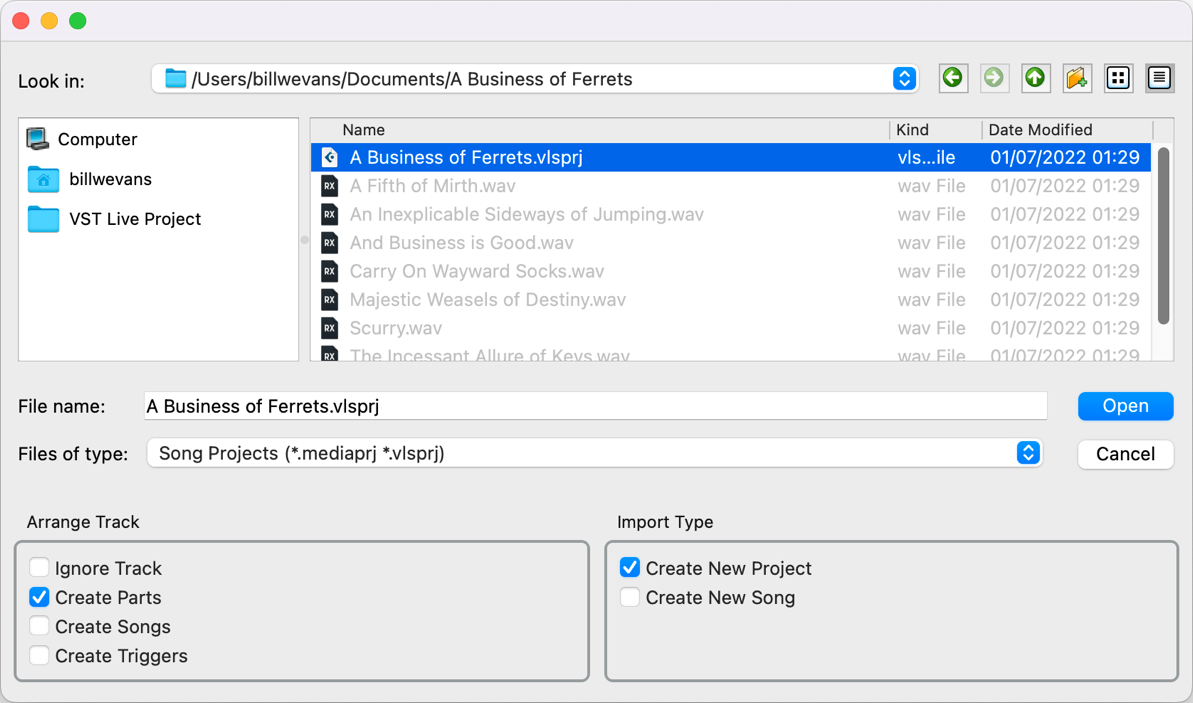The image size is (1193, 703).
Task: Click the green Back navigation arrow
Action: coord(953,78)
